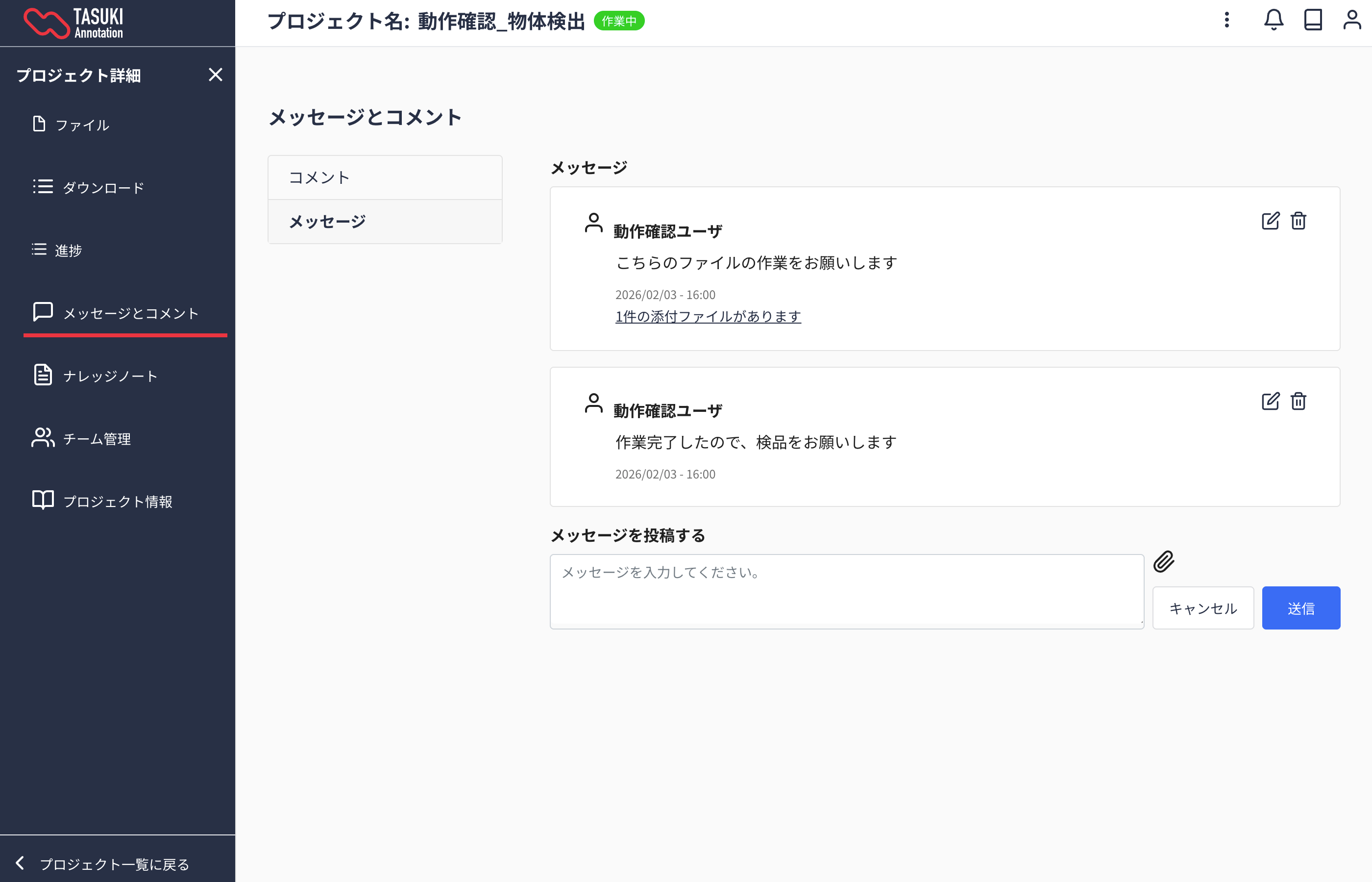Open the ダウンロード section in the sidebar
Image resolution: width=1372 pixels, height=882 pixels.
103,187
